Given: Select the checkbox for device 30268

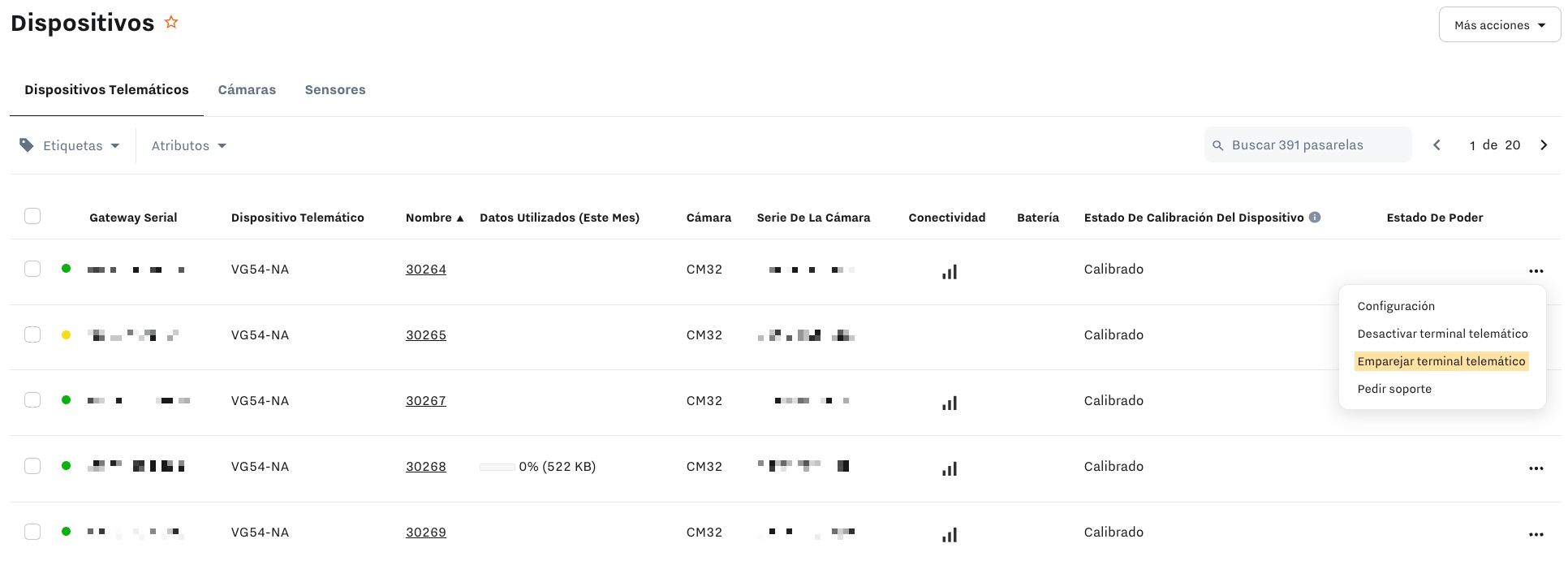Looking at the screenshot, I should 32,466.
